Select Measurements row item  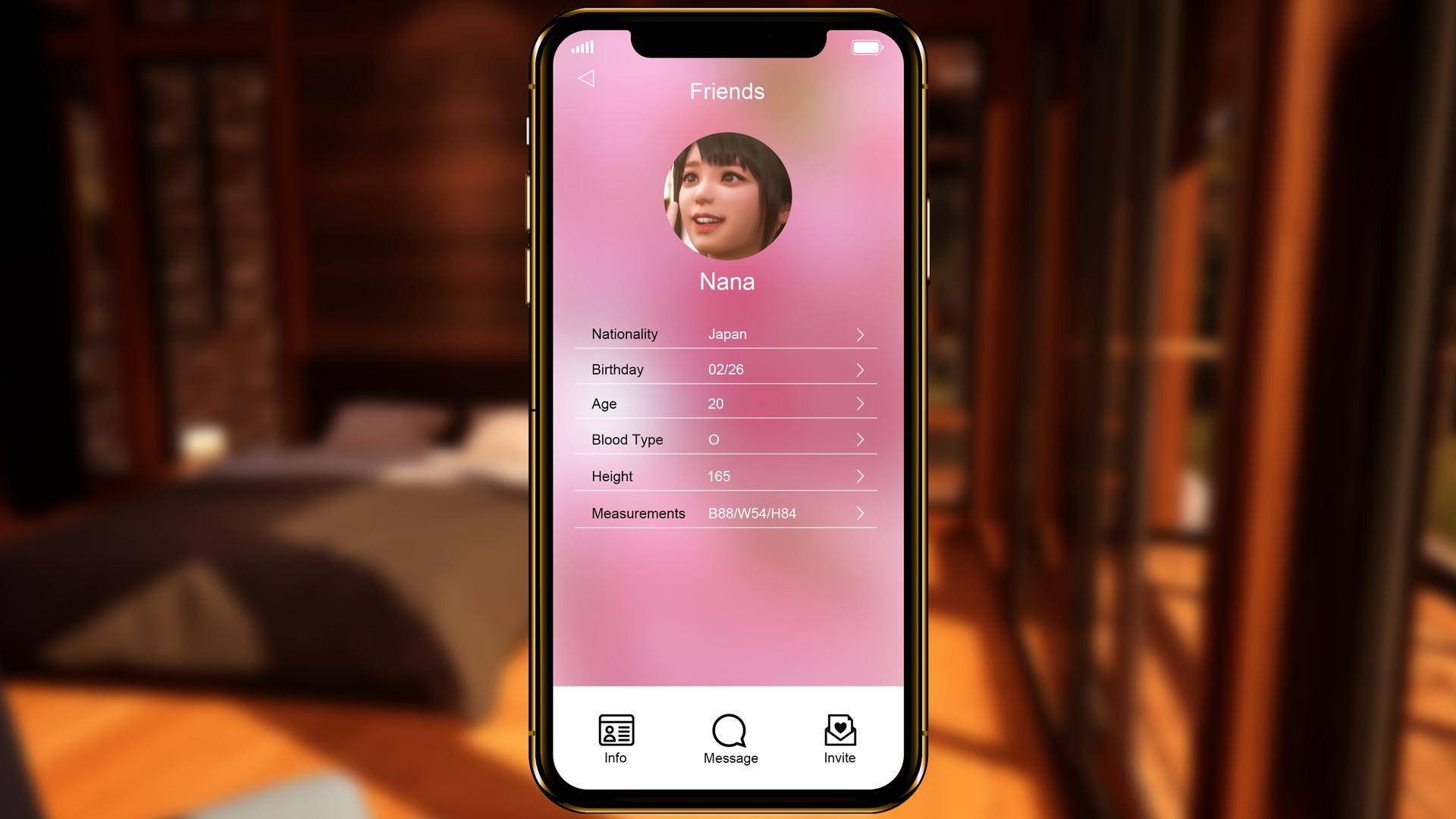pyautogui.click(x=727, y=512)
